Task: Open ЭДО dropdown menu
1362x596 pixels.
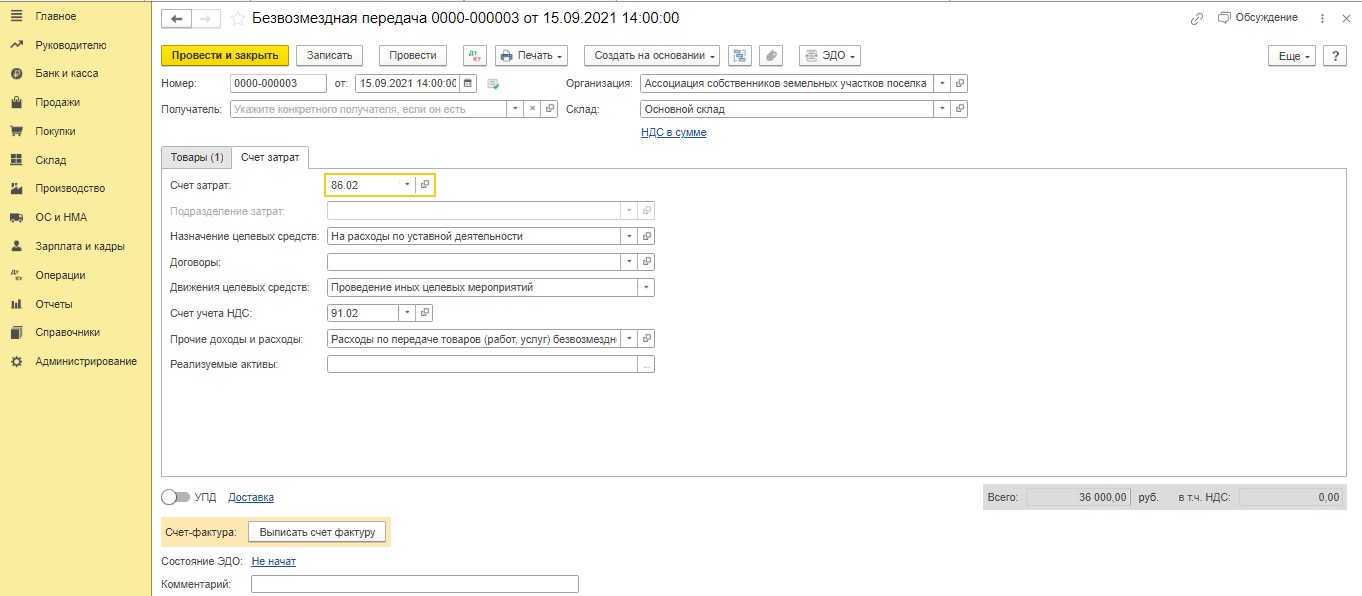Action: [829, 56]
